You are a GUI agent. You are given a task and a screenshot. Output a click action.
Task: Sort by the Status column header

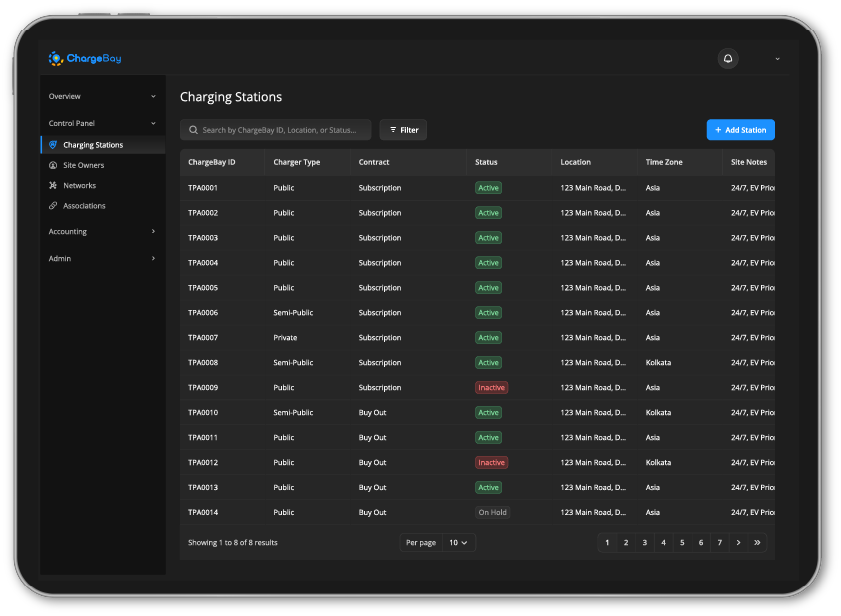point(486,162)
